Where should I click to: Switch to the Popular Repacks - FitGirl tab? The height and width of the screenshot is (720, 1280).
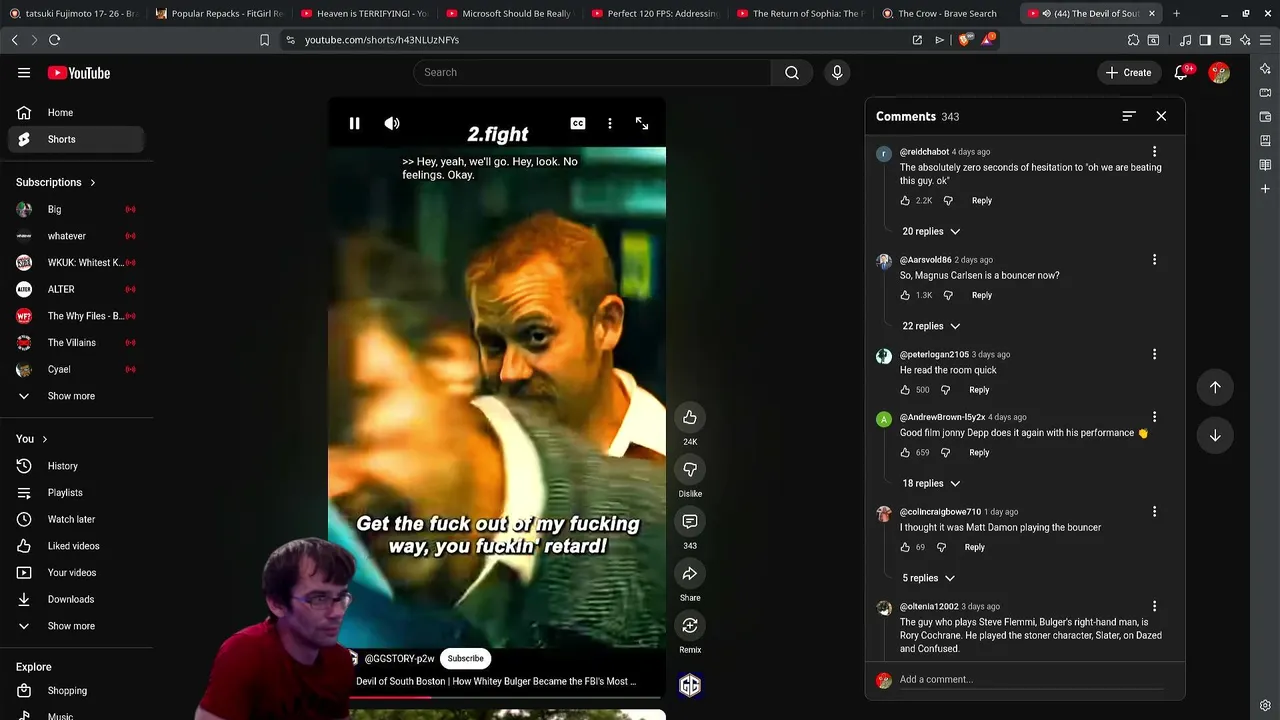pyautogui.click(x=218, y=13)
